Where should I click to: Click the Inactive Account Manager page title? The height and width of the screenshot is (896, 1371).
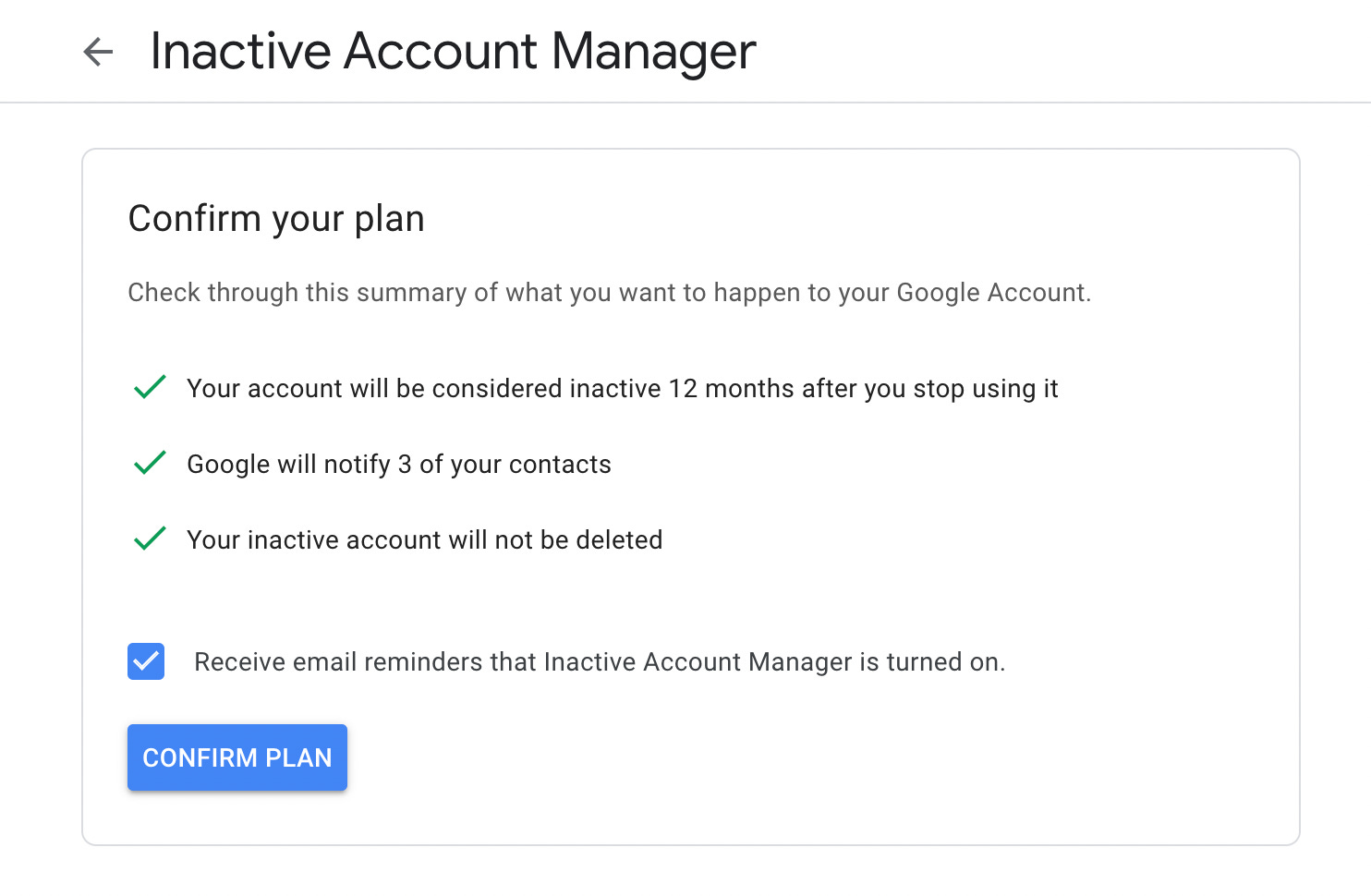click(453, 52)
